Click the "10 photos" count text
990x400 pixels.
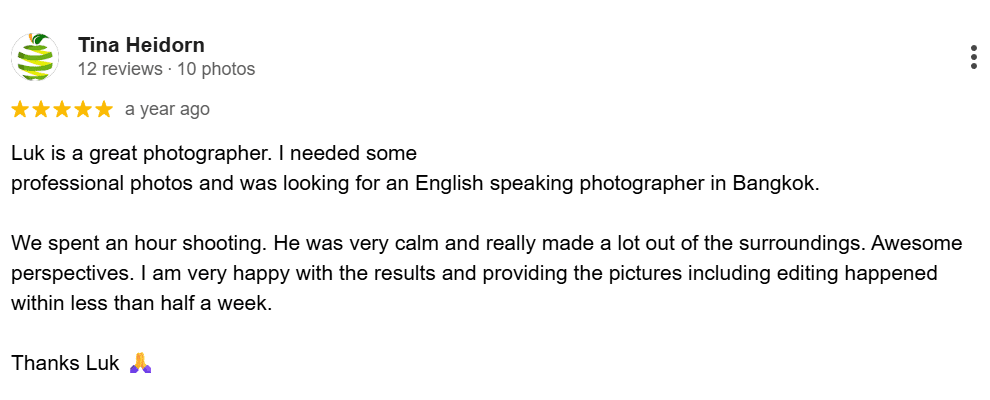click(x=216, y=69)
